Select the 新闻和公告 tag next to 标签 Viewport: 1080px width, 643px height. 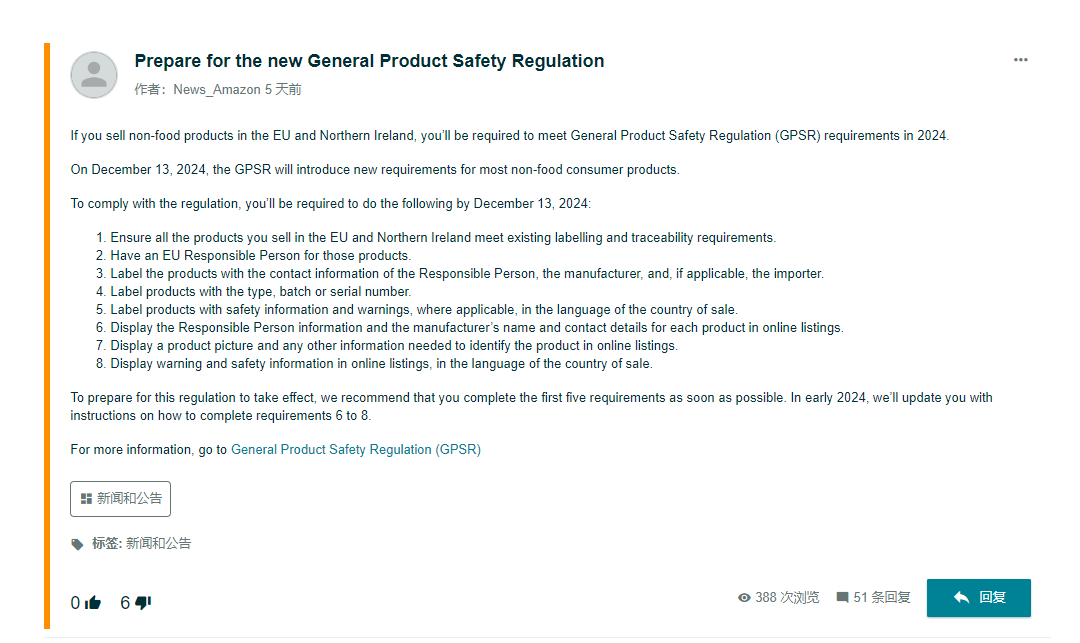pyautogui.click(x=158, y=544)
